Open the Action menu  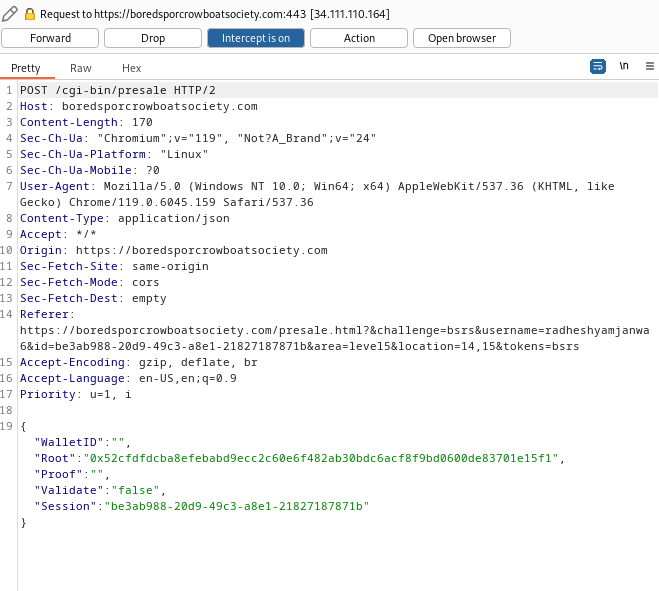tap(359, 38)
